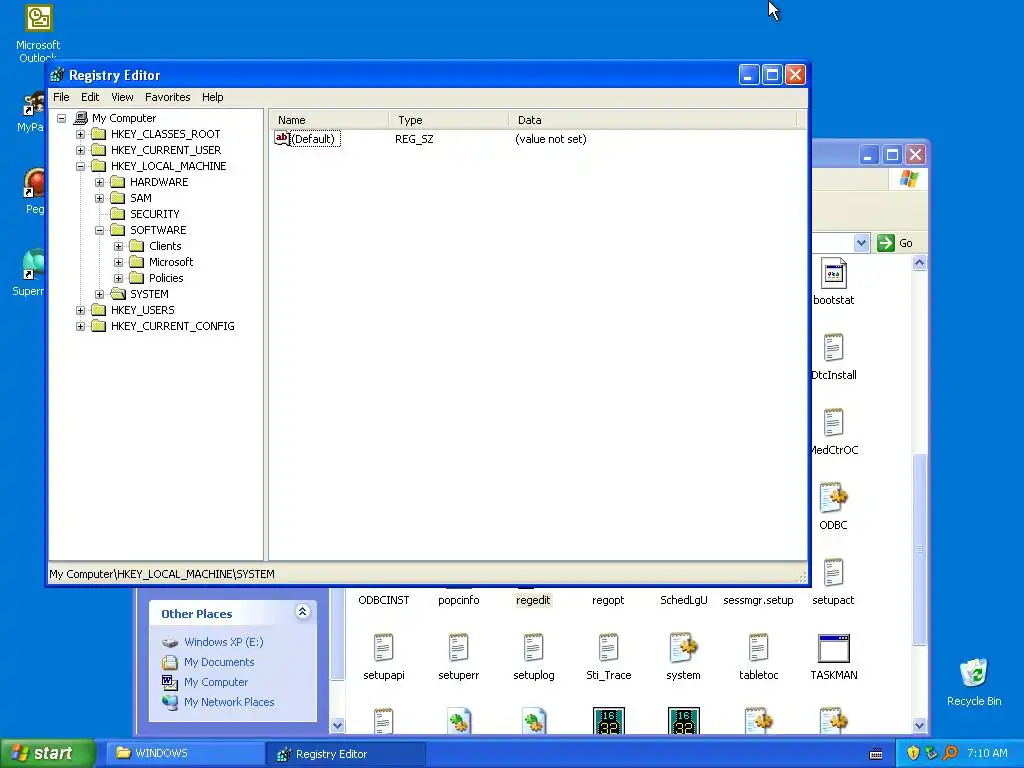Image resolution: width=1024 pixels, height=768 pixels.
Task: Collapse the SOFTWARE subkey
Action: click(99, 230)
